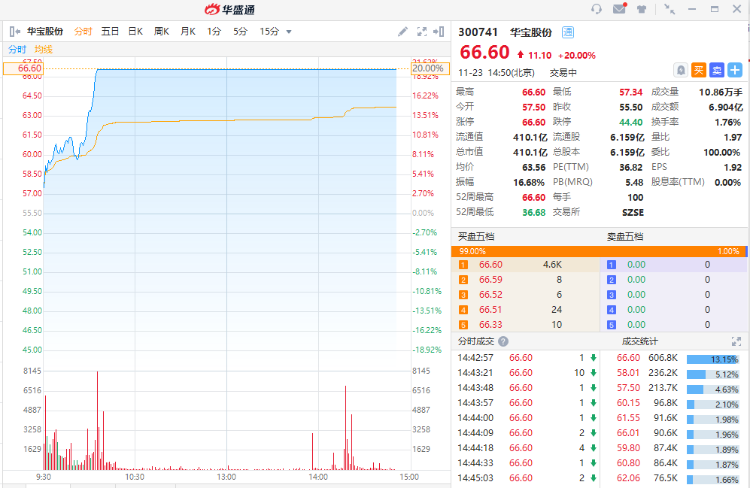Image resolution: width=750 pixels, height=488 pixels.
Task: Switch to the 15分 chart tab
Action: pos(269,32)
